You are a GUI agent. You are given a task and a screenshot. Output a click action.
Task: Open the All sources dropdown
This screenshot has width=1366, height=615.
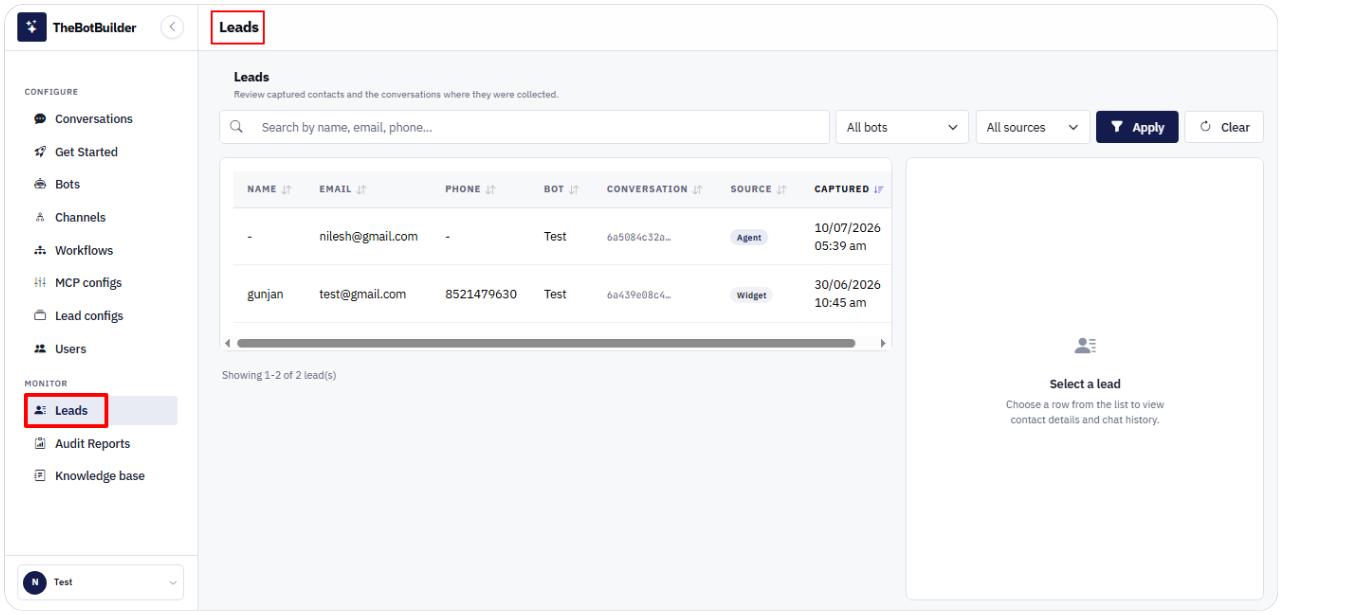tap(1033, 127)
